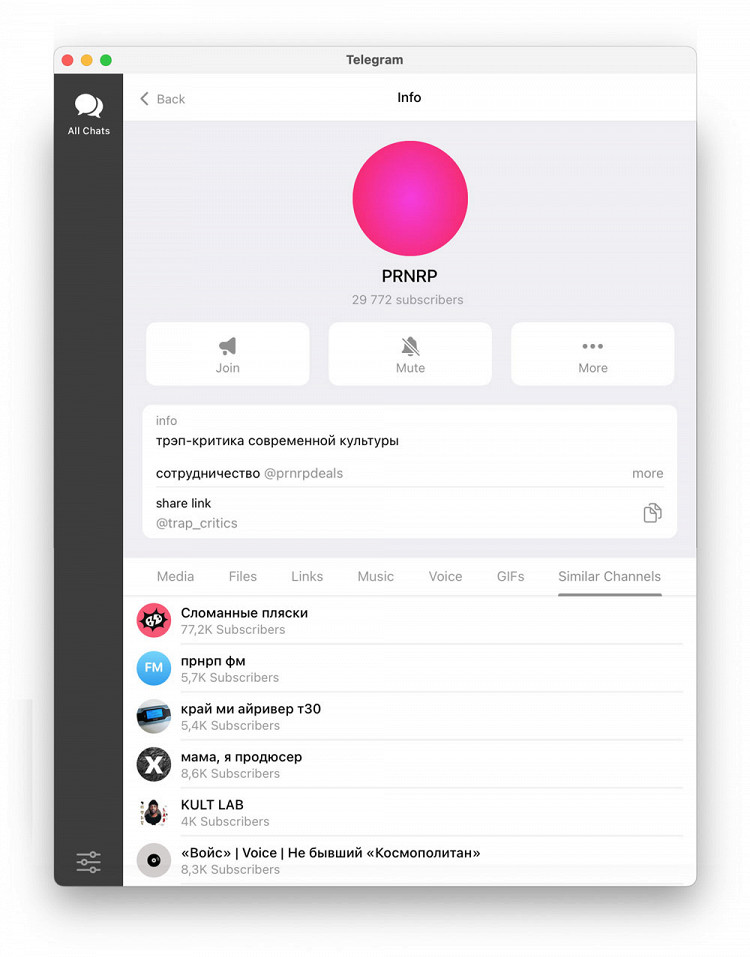The image size is (750, 957).
Task: Open край ми айривер т30 channel
Action: click(x=409, y=717)
